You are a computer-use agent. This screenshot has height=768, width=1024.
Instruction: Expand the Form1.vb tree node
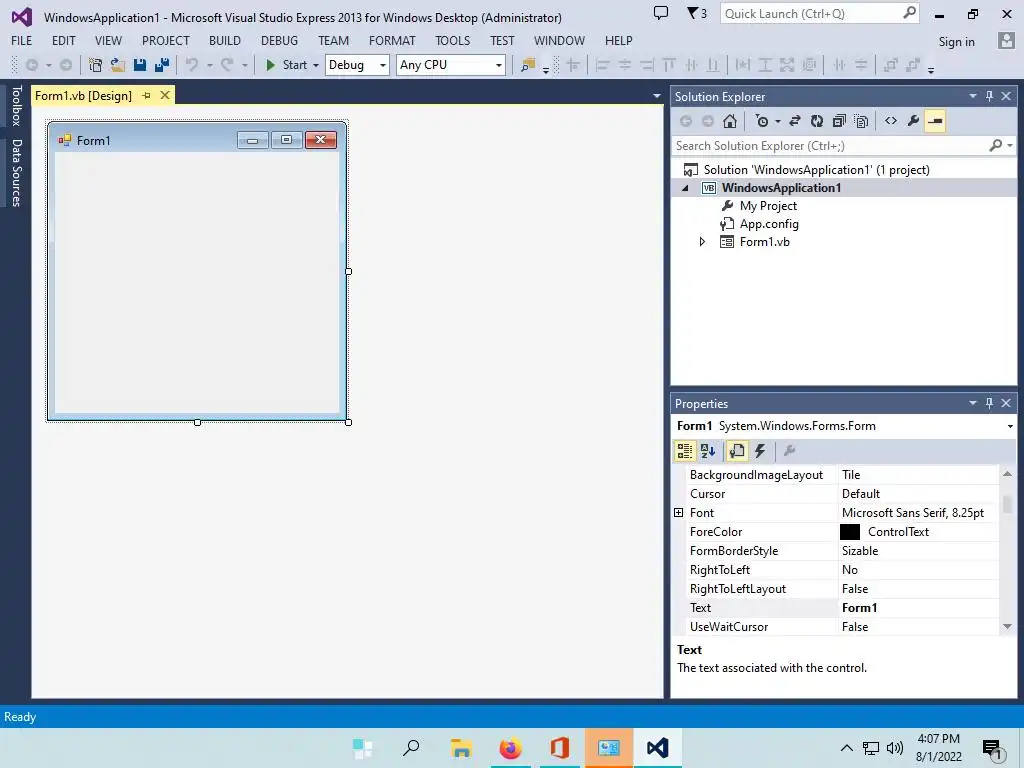[x=702, y=242]
